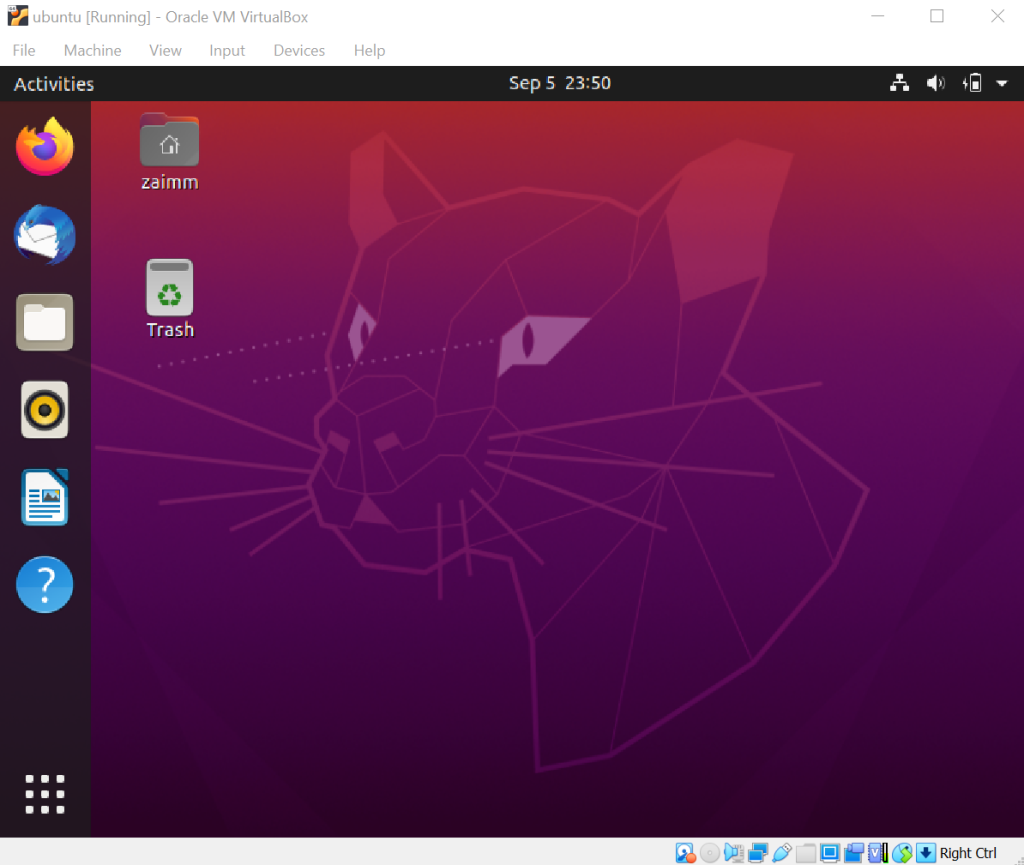1024x865 pixels.
Task: Click the volume speaker icon in top bar
Action: [x=936, y=84]
